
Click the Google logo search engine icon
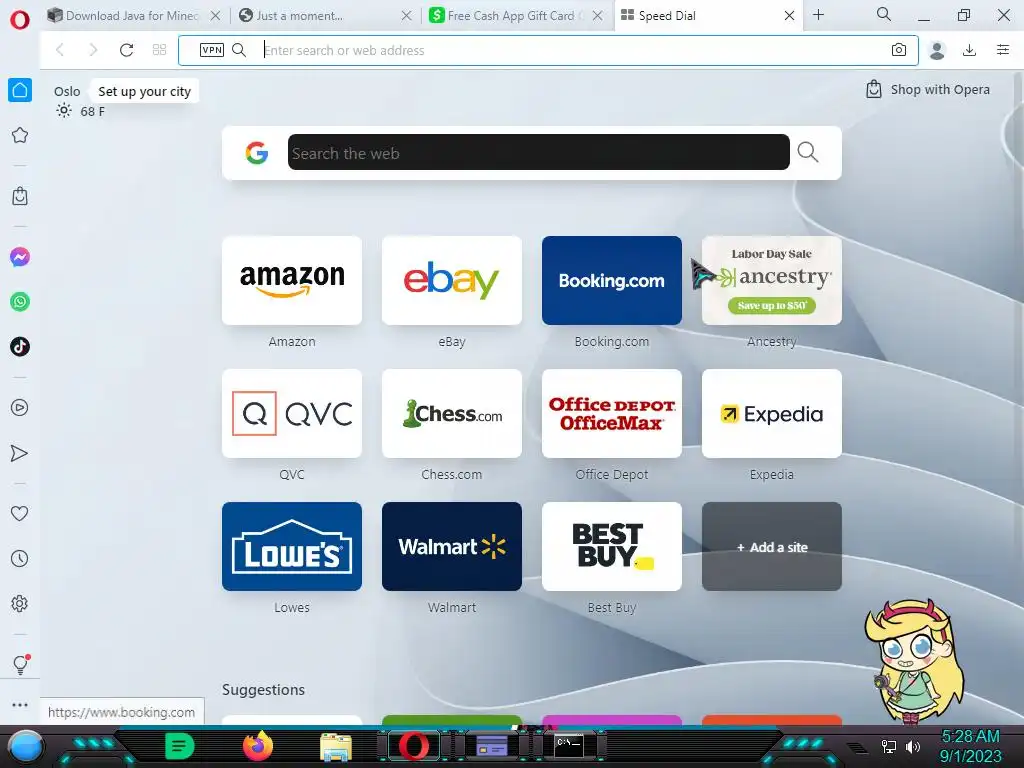point(257,153)
